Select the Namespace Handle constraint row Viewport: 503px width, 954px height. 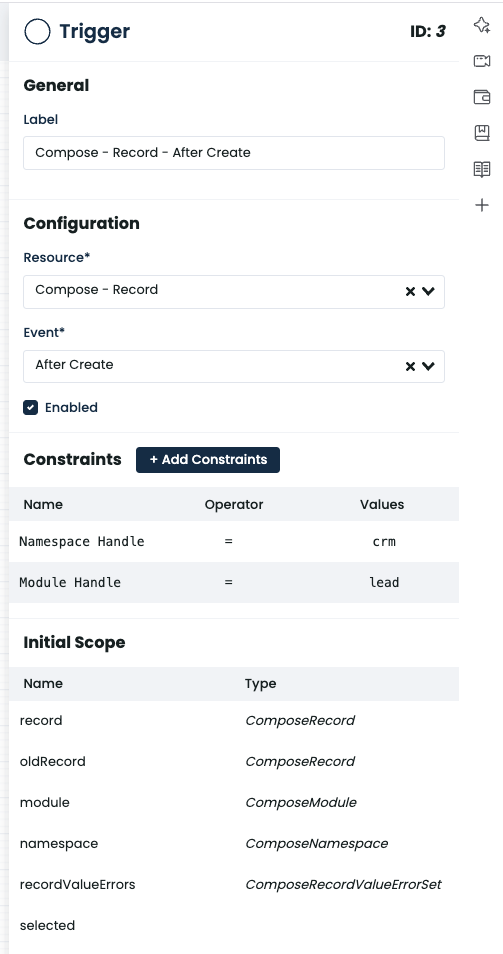click(x=234, y=541)
